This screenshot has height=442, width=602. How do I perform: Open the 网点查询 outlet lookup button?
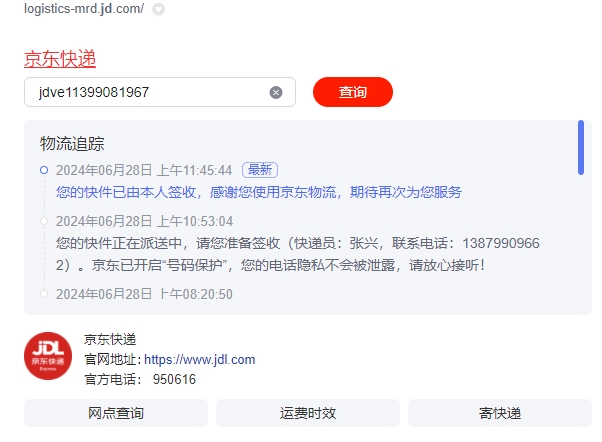(x=116, y=413)
